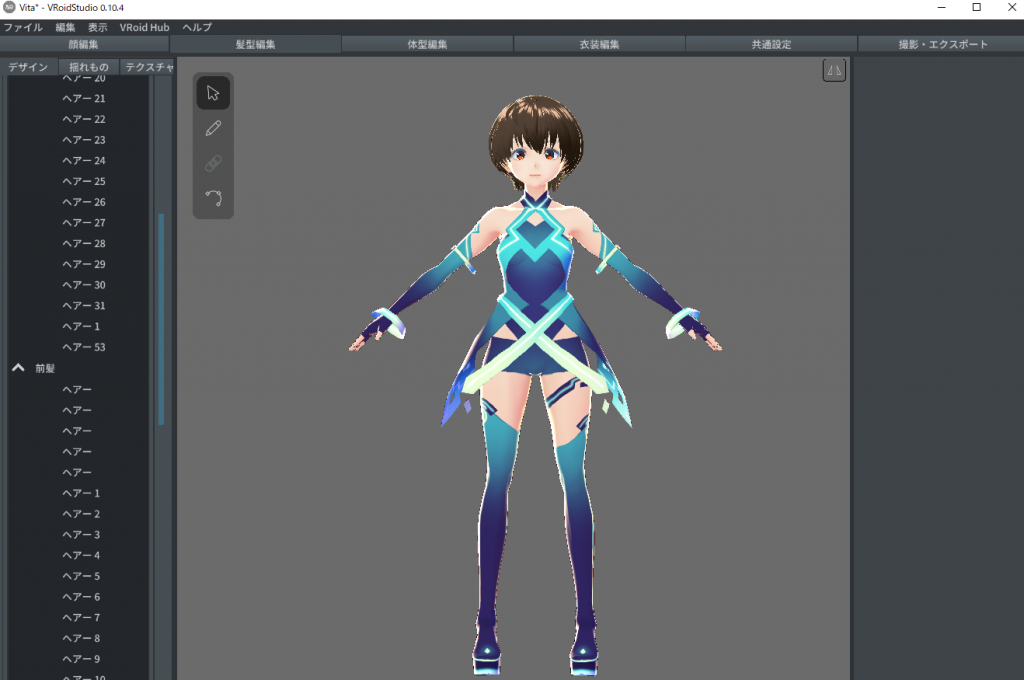Open the 撮影・エクスポート tab
Screen dimensions: 1024x680
click(x=943, y=44)
